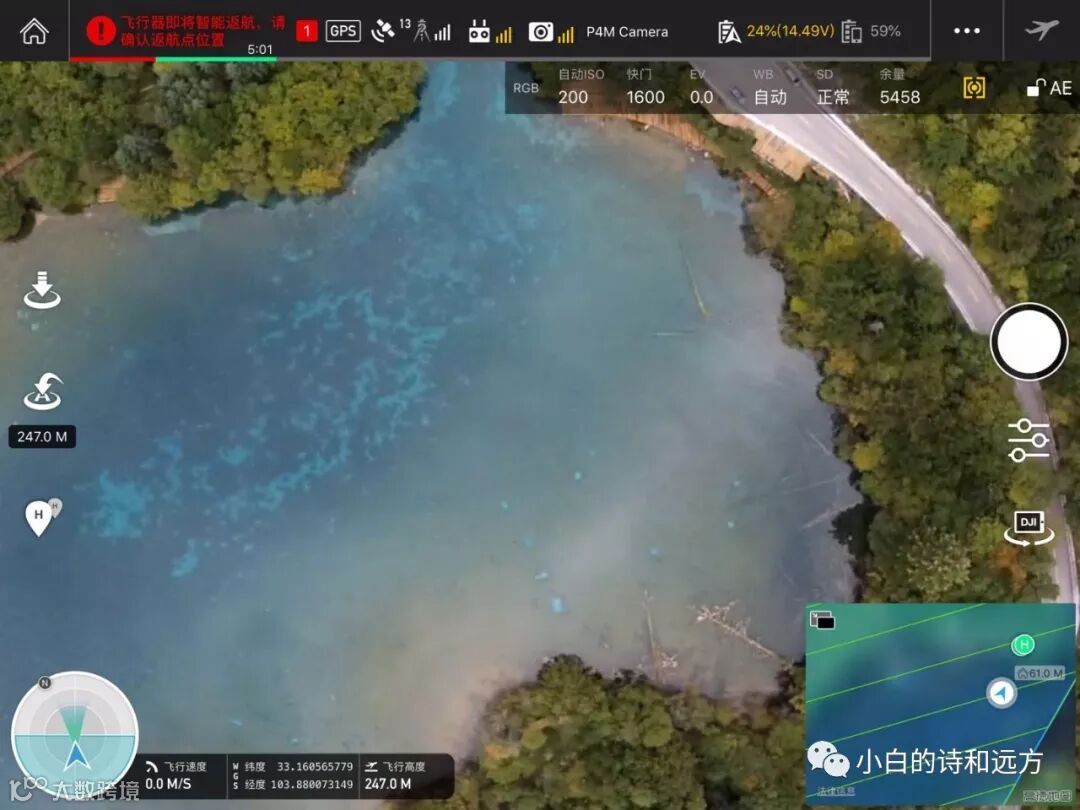1080x810 pixels.
Task: View remaining shots count 5458
Action: tap(900, 87)
